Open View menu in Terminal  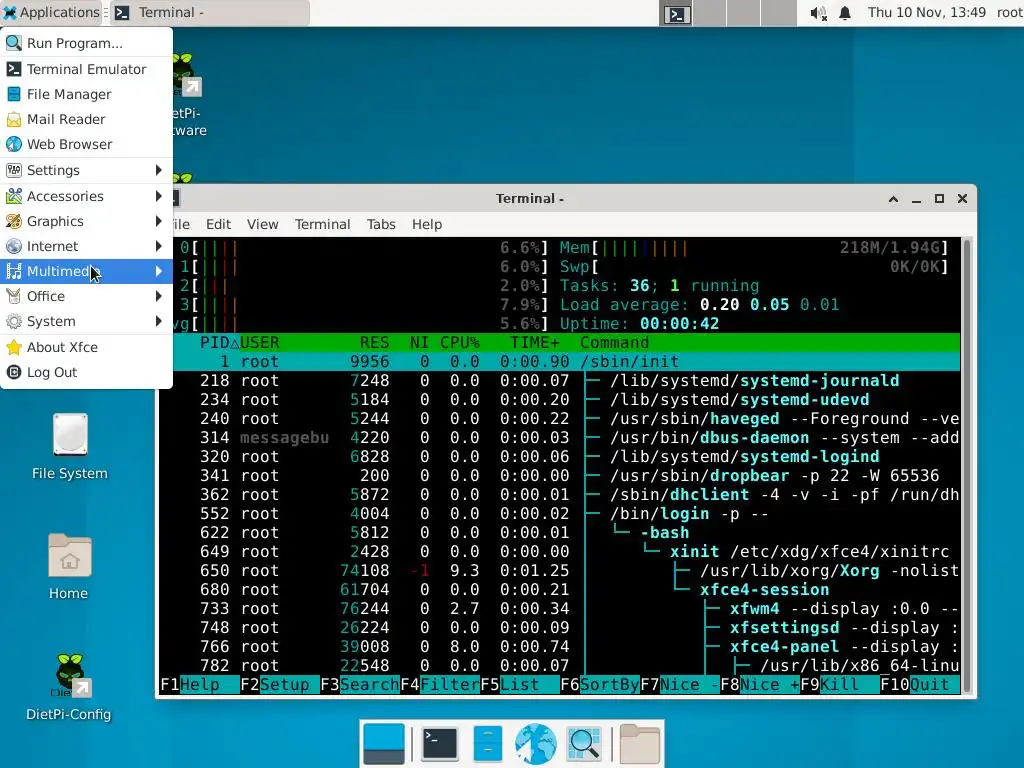pyautogui.click(x=263, y=225)
